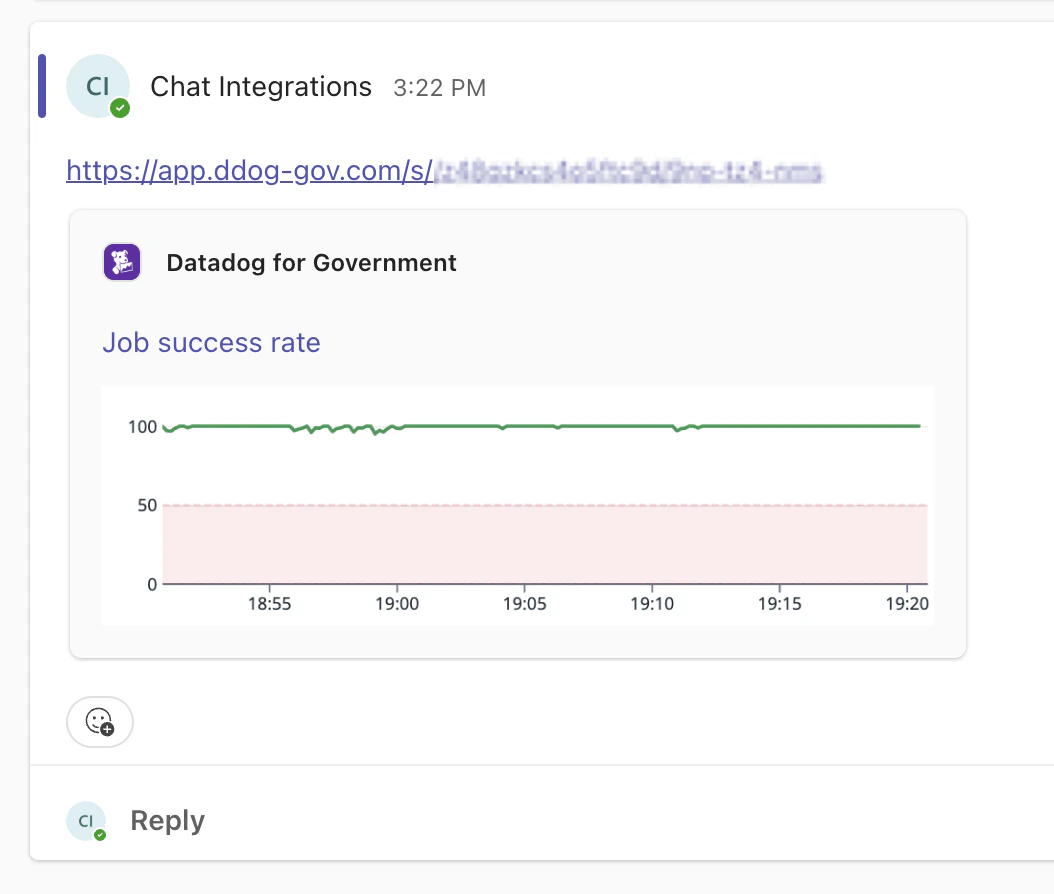Open the Job success rate graph image
Viewport: 1054px width, 894px height.
518,506
